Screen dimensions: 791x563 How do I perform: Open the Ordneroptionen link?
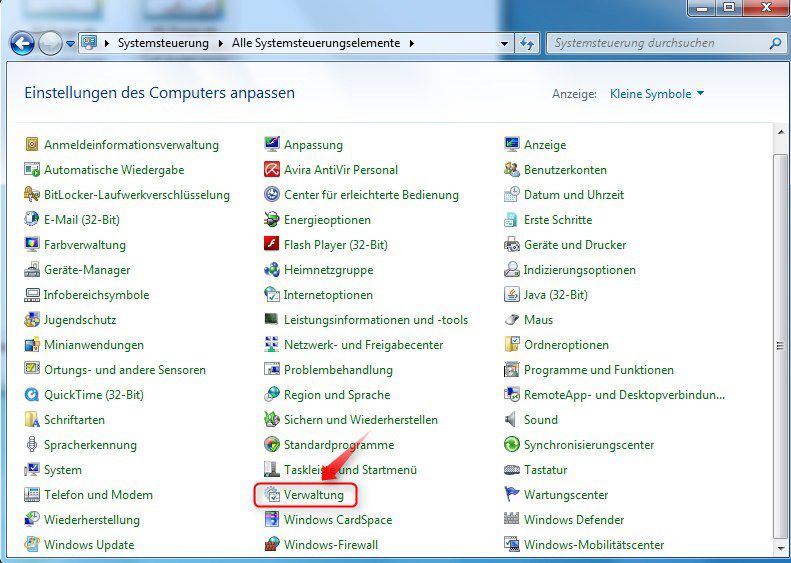pyautogui.click(x=566, y=345)
